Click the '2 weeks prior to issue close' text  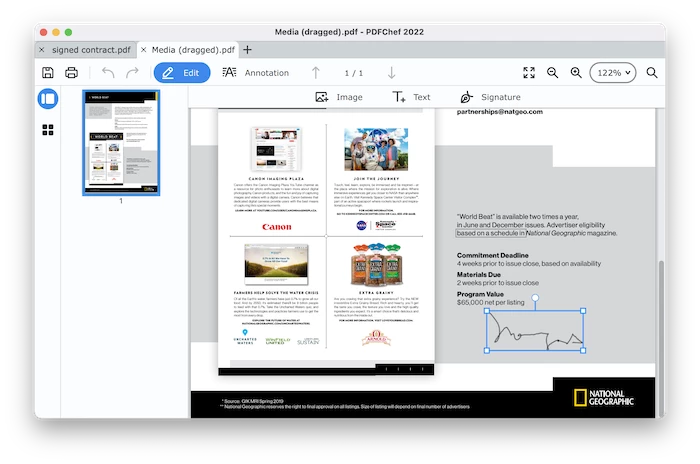(x=497, y=283)
